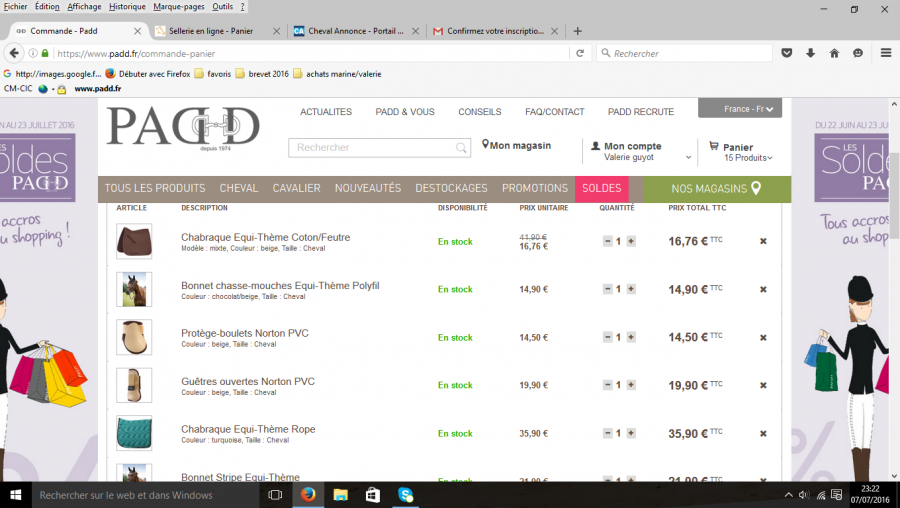Increase quantity of Protège-boulets Norton PVC

pyautogui.click(x=631, y=338)
